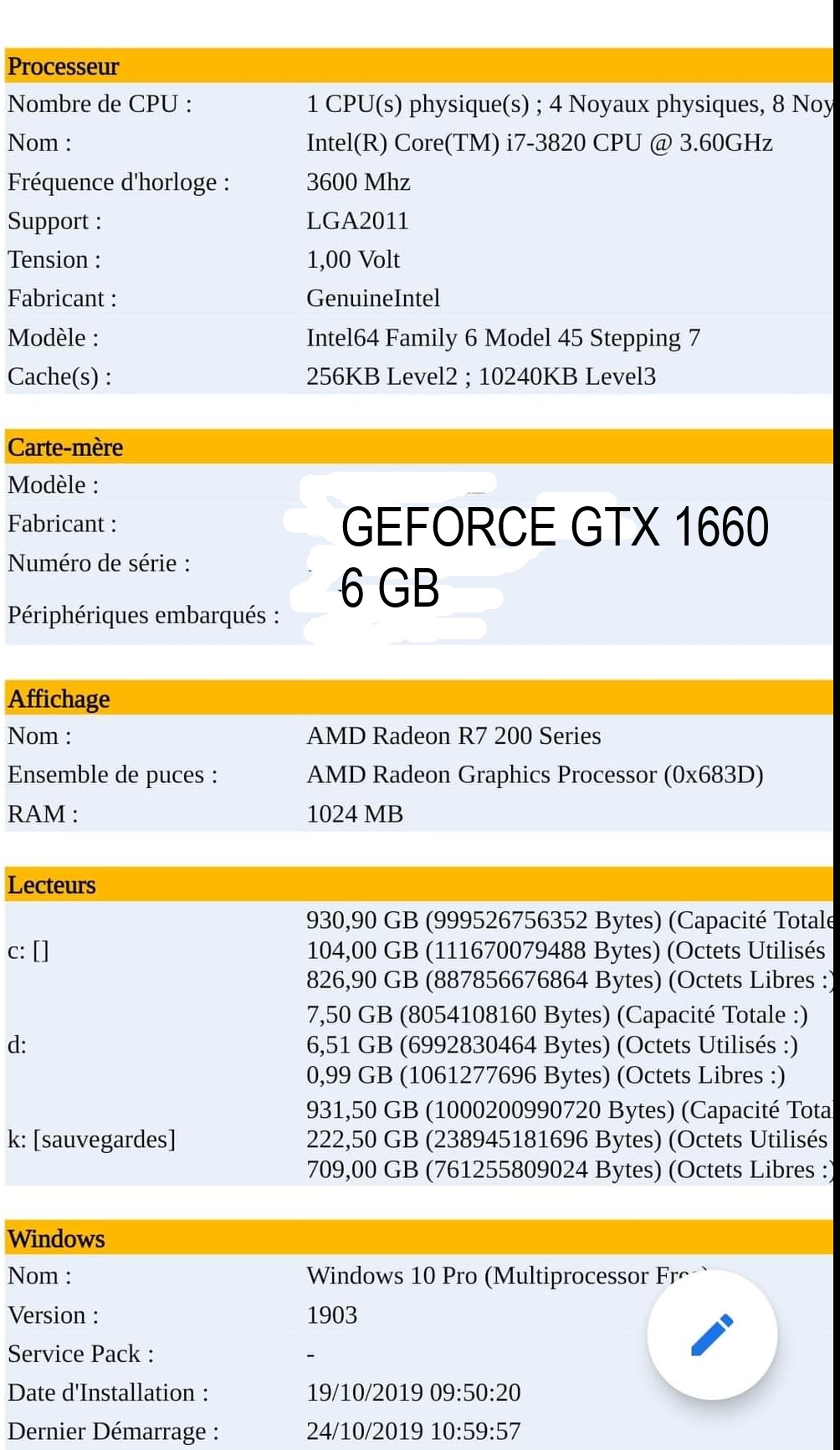This screenshot has width=840, height=1450.
Task: Click the d: drive label
Action: tap(18, 1045)
